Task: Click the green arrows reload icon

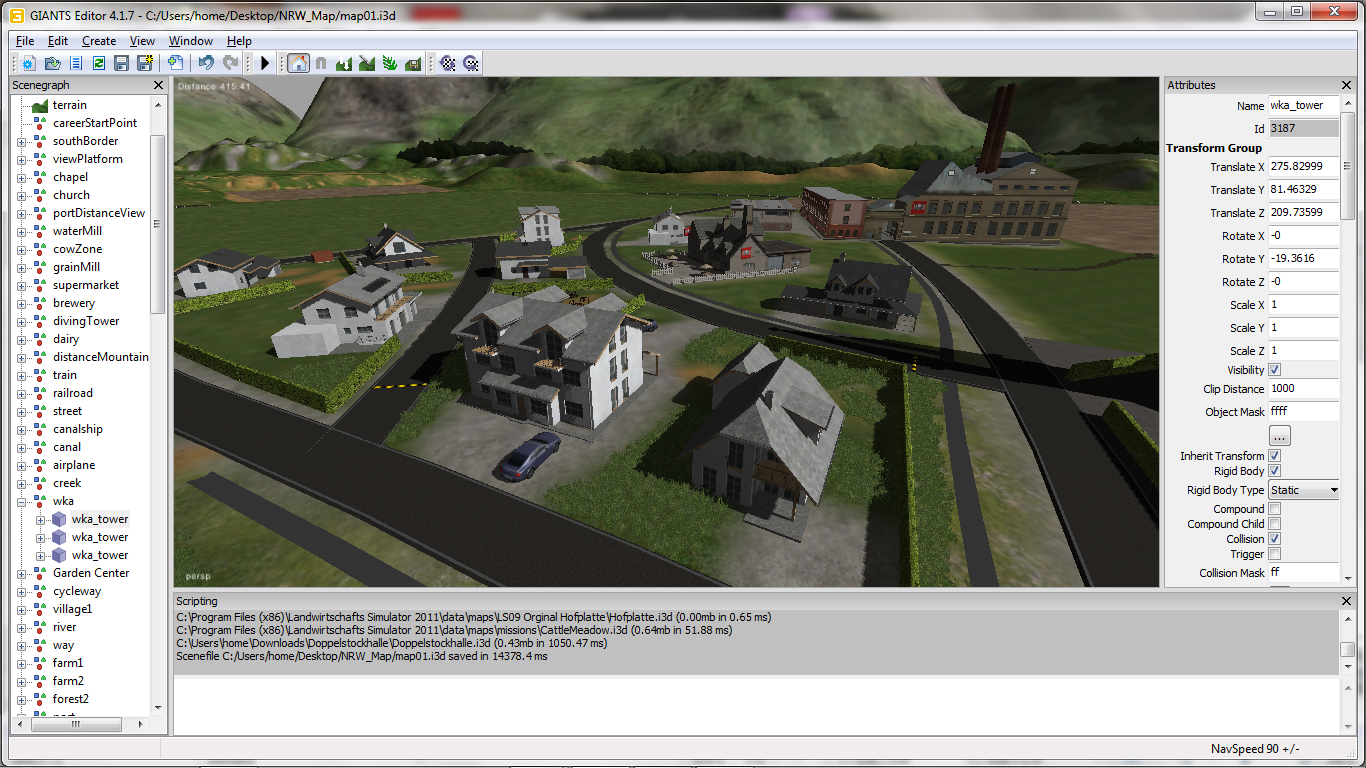Action: 99,63
